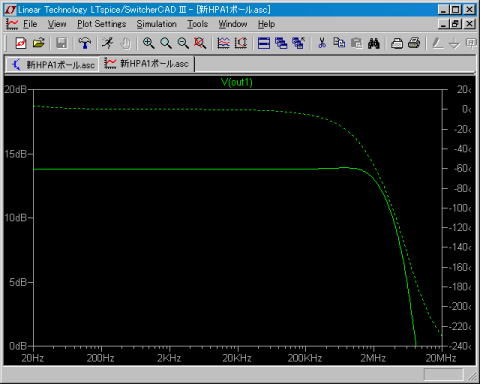Click the 20Hz frequency axis label
The image size is (480, 384).
(x=33, y=358)
